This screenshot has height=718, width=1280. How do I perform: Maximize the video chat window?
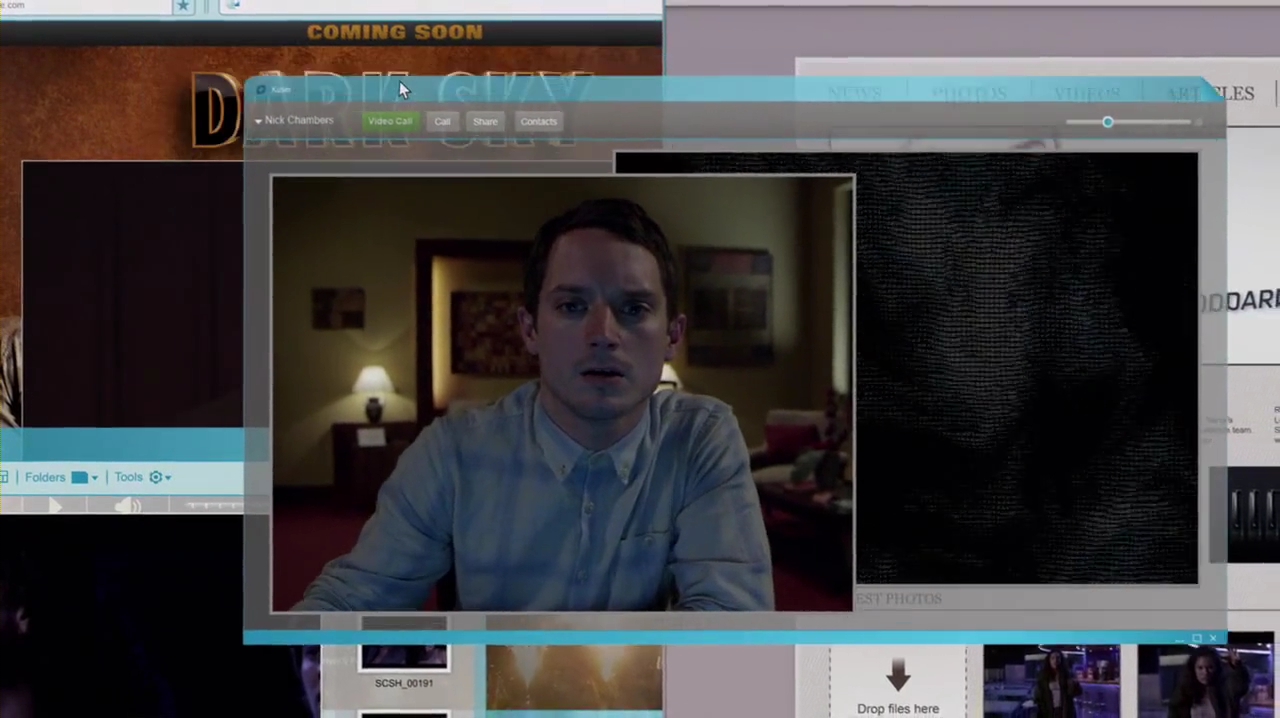(x=1196, y=638)
